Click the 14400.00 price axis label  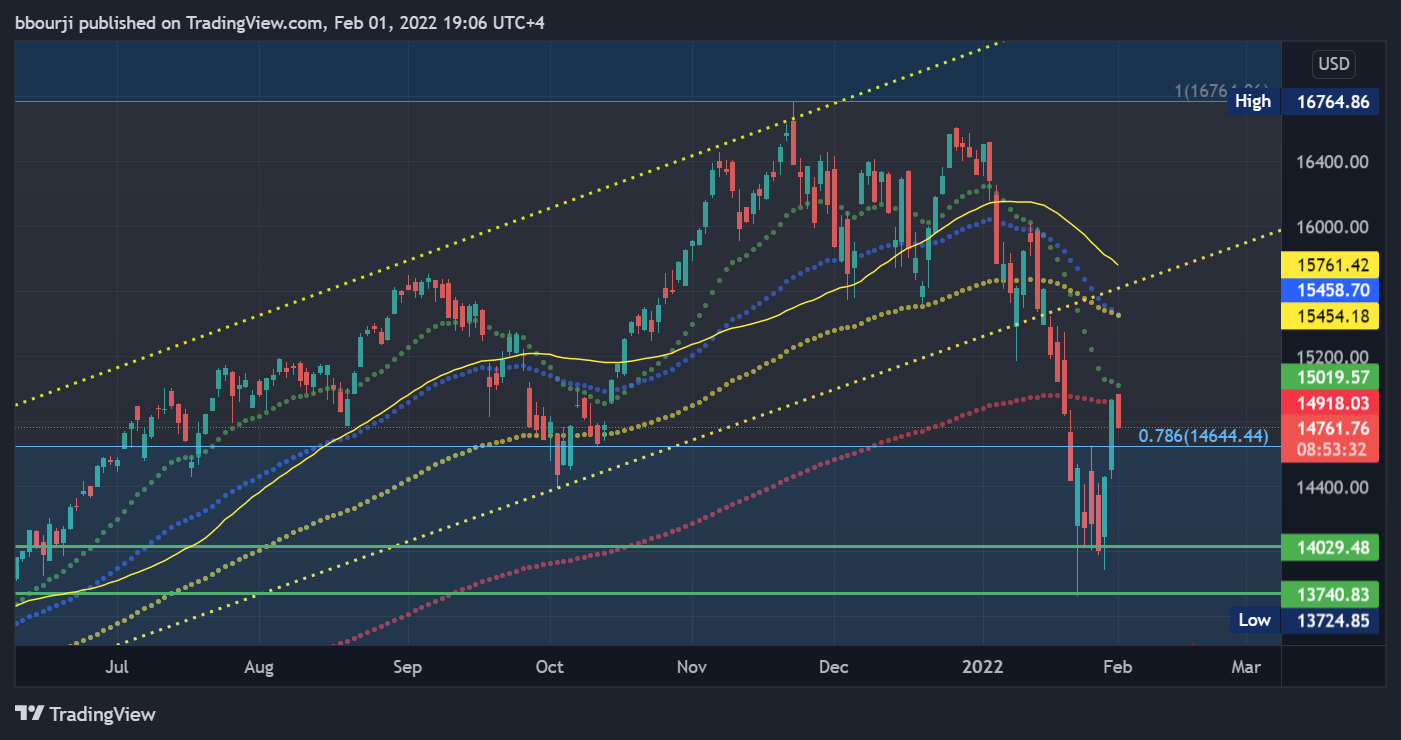coord(1332,487)
